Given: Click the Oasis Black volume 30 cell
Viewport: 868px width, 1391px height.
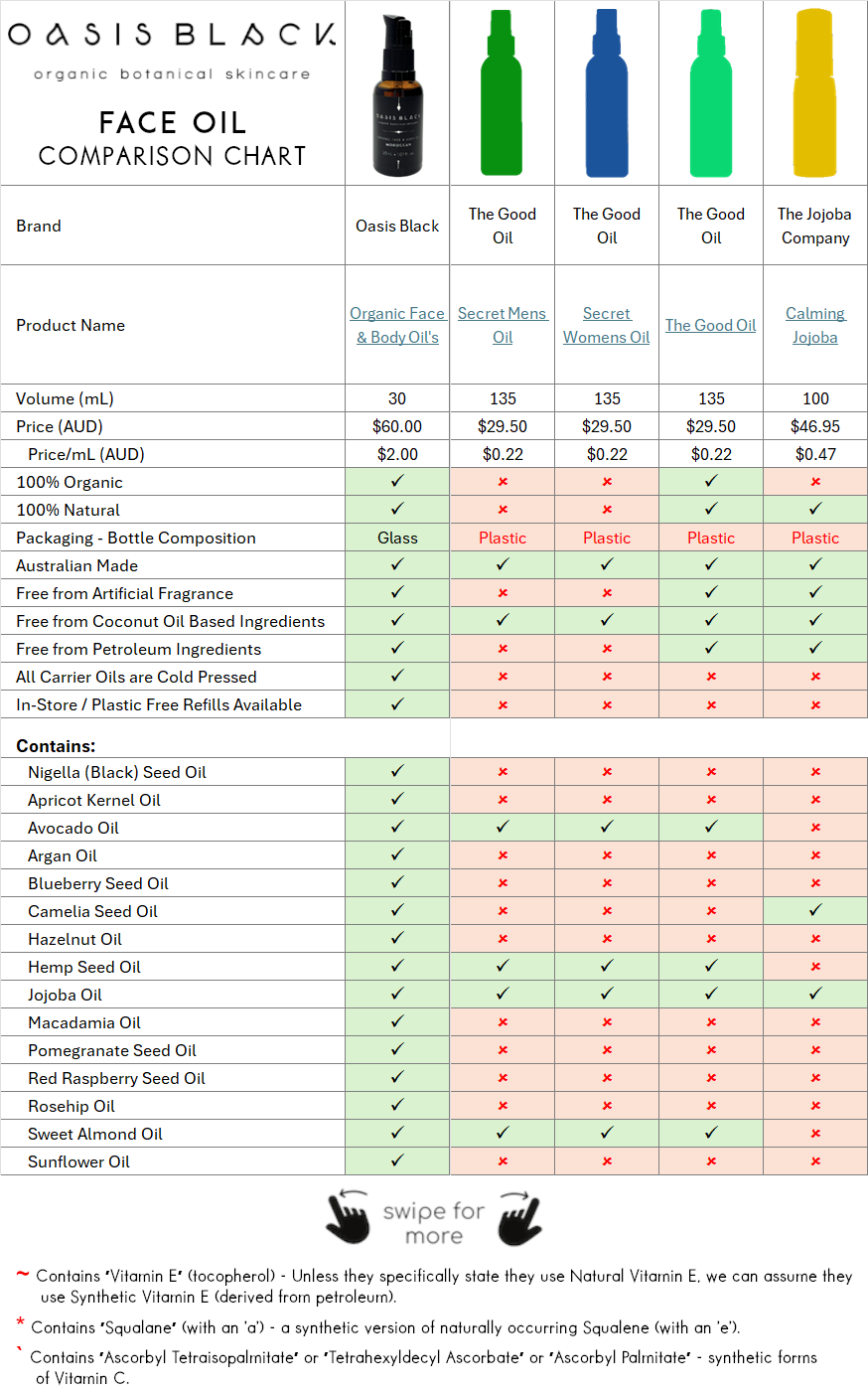Looking at the screenshot, I should (397, 398).
